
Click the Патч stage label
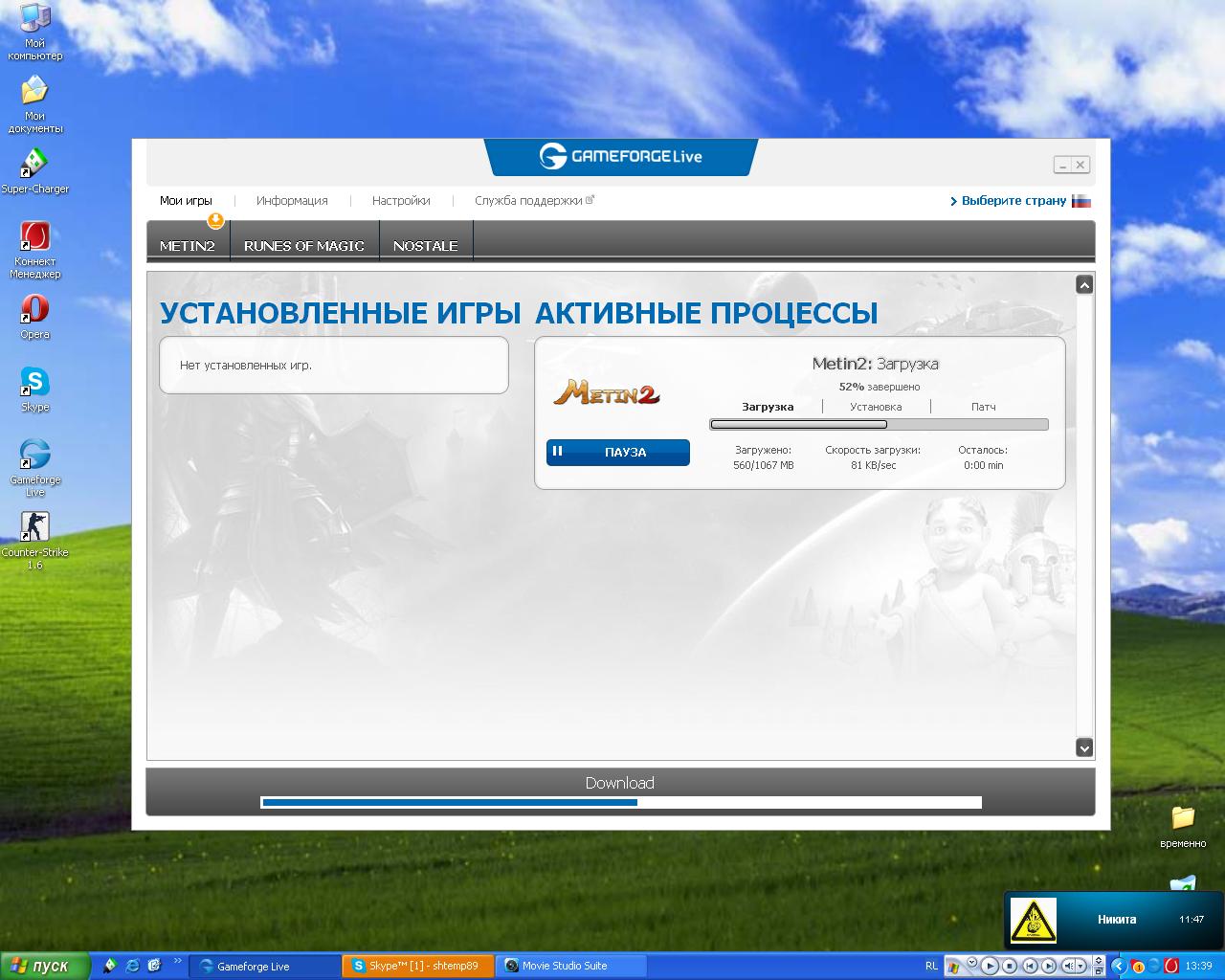tap(984, 407)
